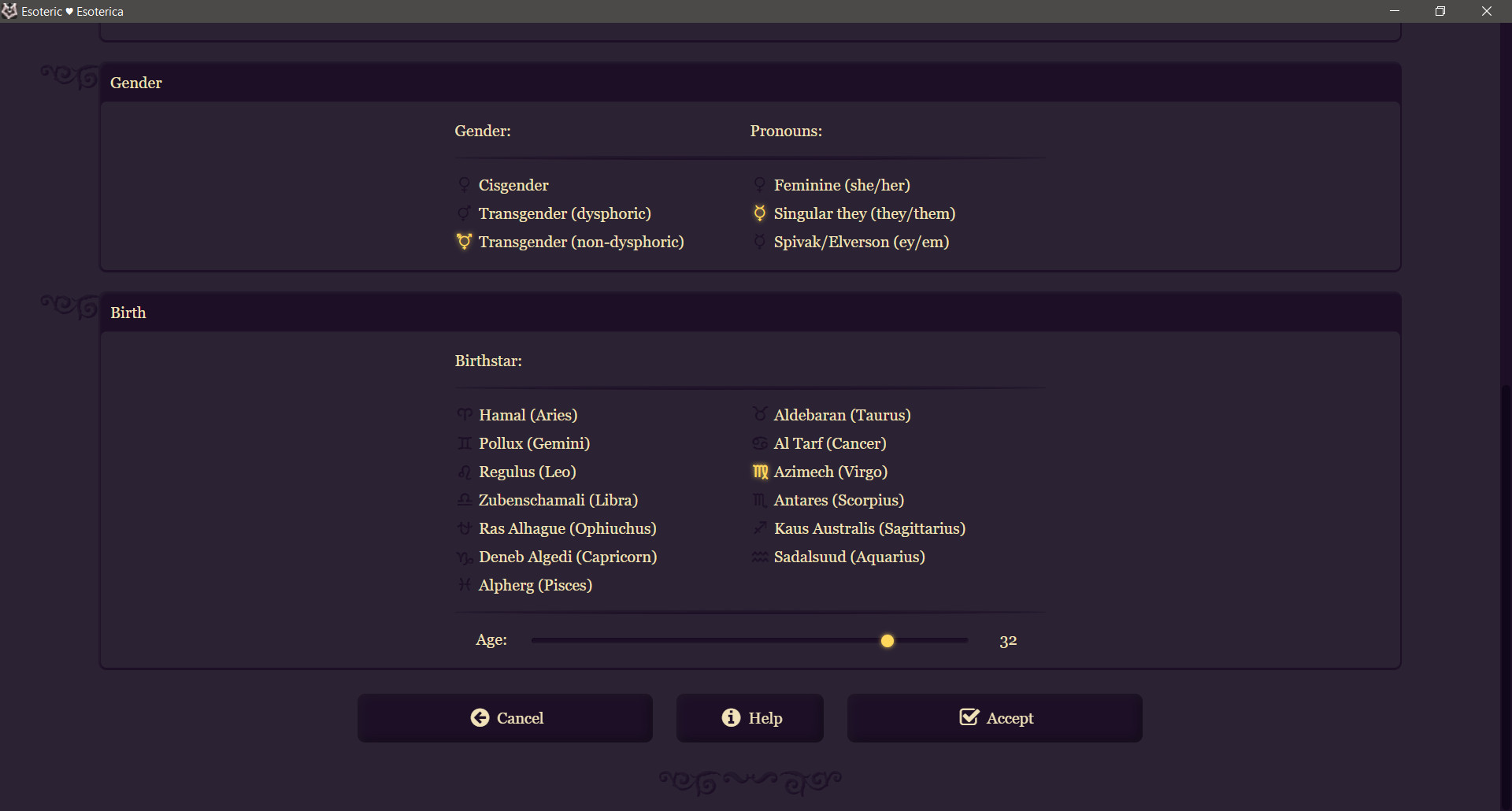Click the Transgender (dysphoric) symbol icon
This screenshot has width=1512, height=811.
[x=465, y=213]
